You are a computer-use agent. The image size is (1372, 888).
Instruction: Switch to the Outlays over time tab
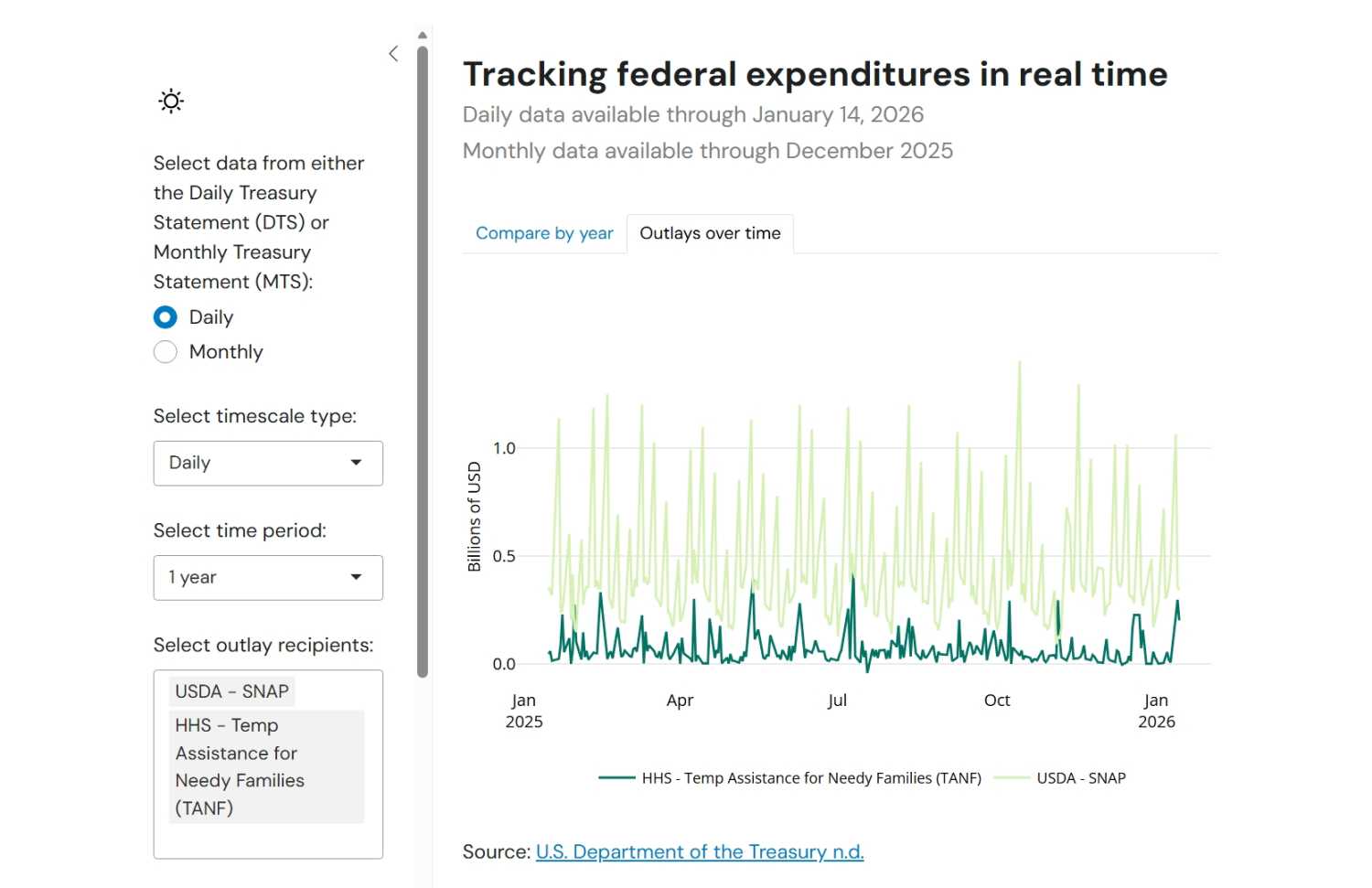click(710, 233)
